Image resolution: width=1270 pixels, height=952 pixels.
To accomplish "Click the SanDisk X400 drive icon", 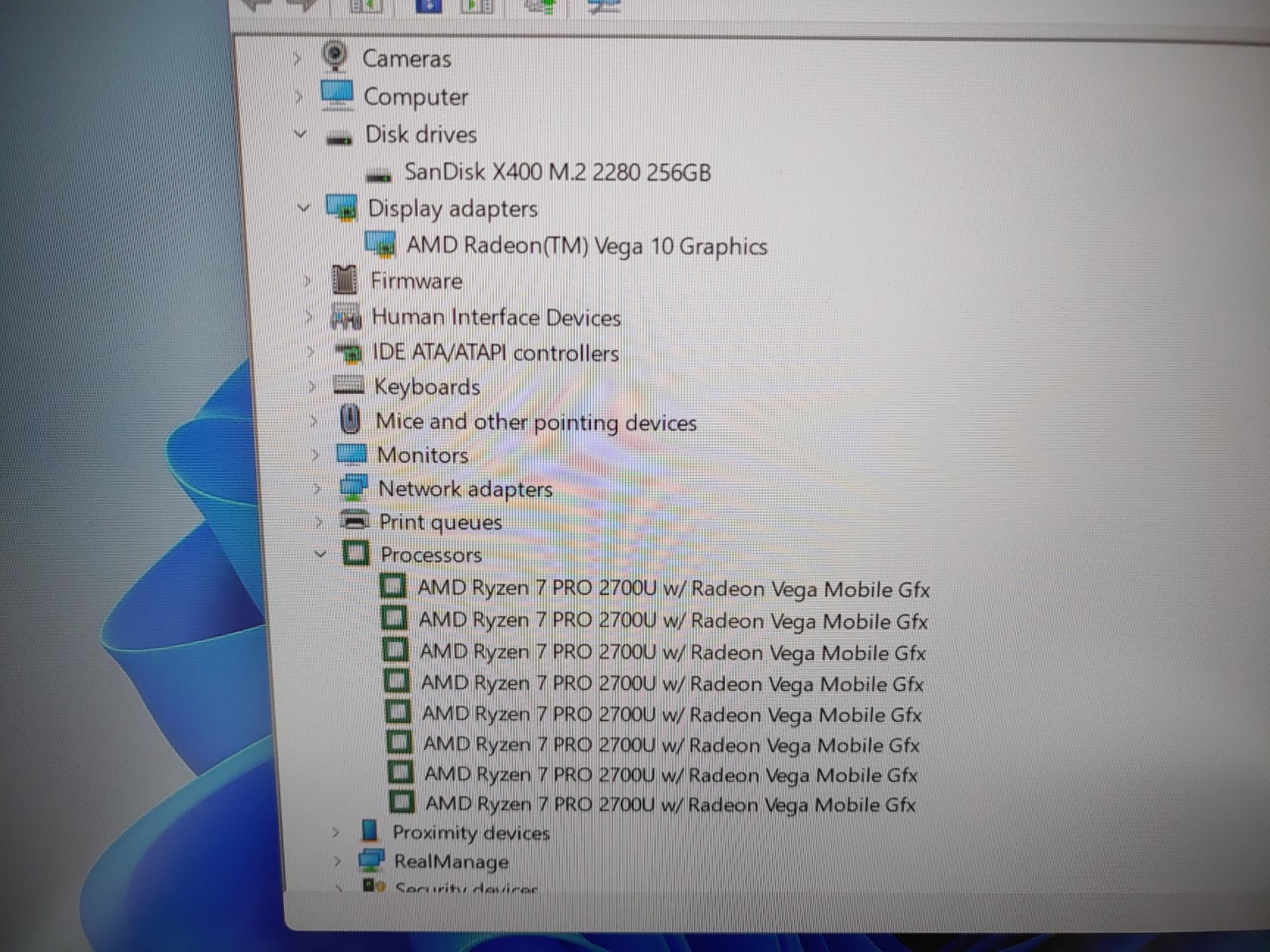I will pyautogui.click(x=378, y=174).
